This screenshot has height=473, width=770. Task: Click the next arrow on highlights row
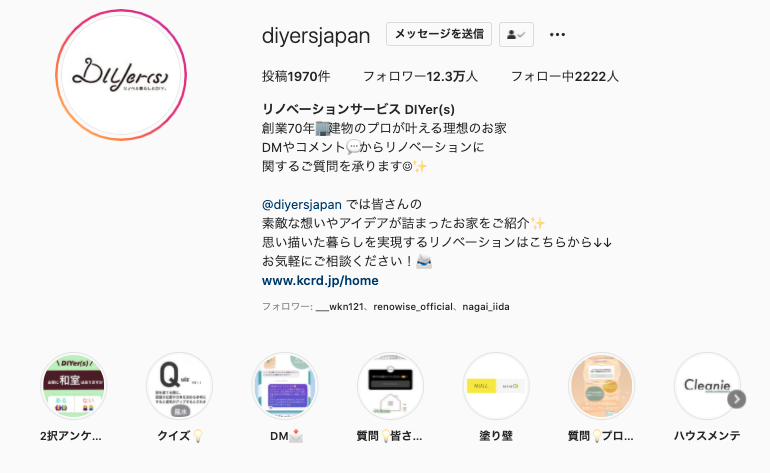737,399
